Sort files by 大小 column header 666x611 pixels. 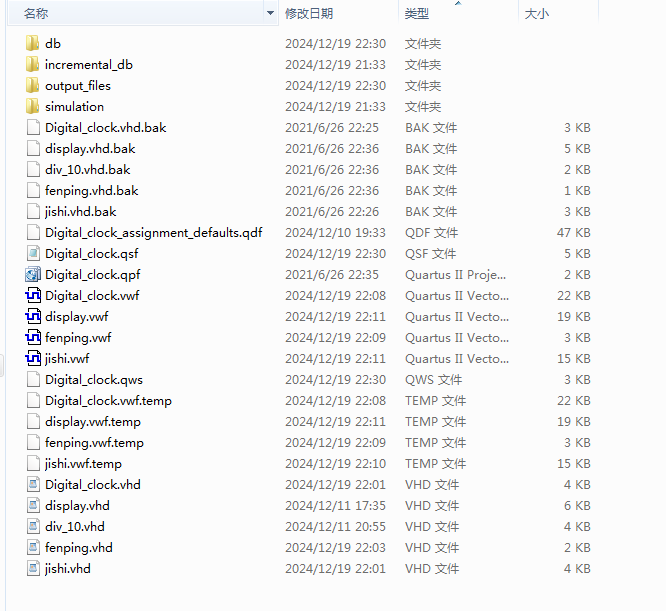tap(537, 13)
